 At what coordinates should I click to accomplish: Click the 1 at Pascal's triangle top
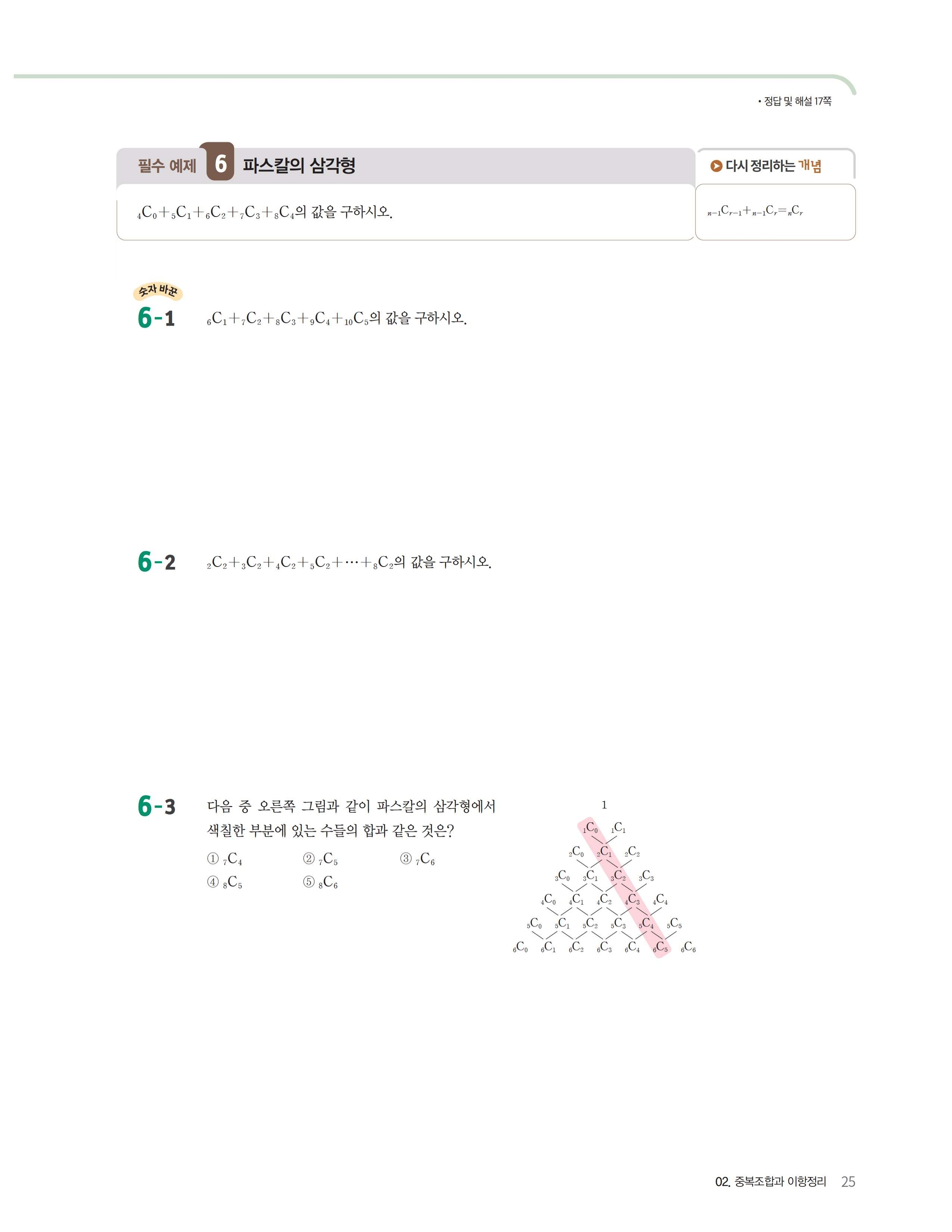pos(604,805)
